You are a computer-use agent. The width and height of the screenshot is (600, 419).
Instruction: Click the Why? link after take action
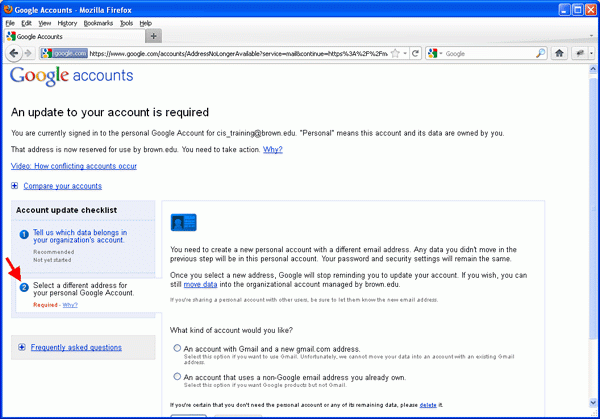point(272,149)
